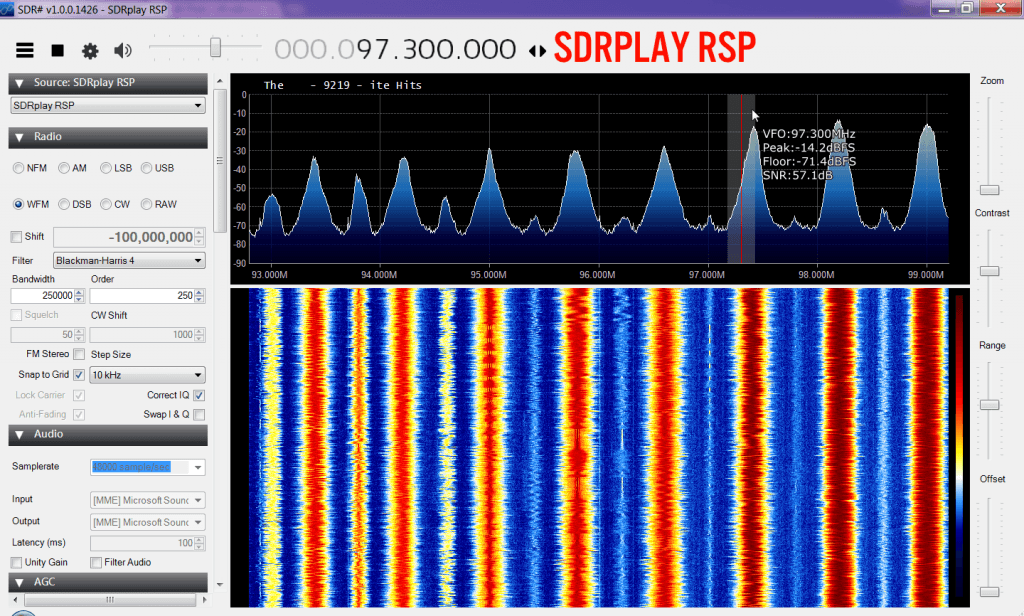
Task: Enable the Shift checkbox
Action: click(x=16, y=237)
